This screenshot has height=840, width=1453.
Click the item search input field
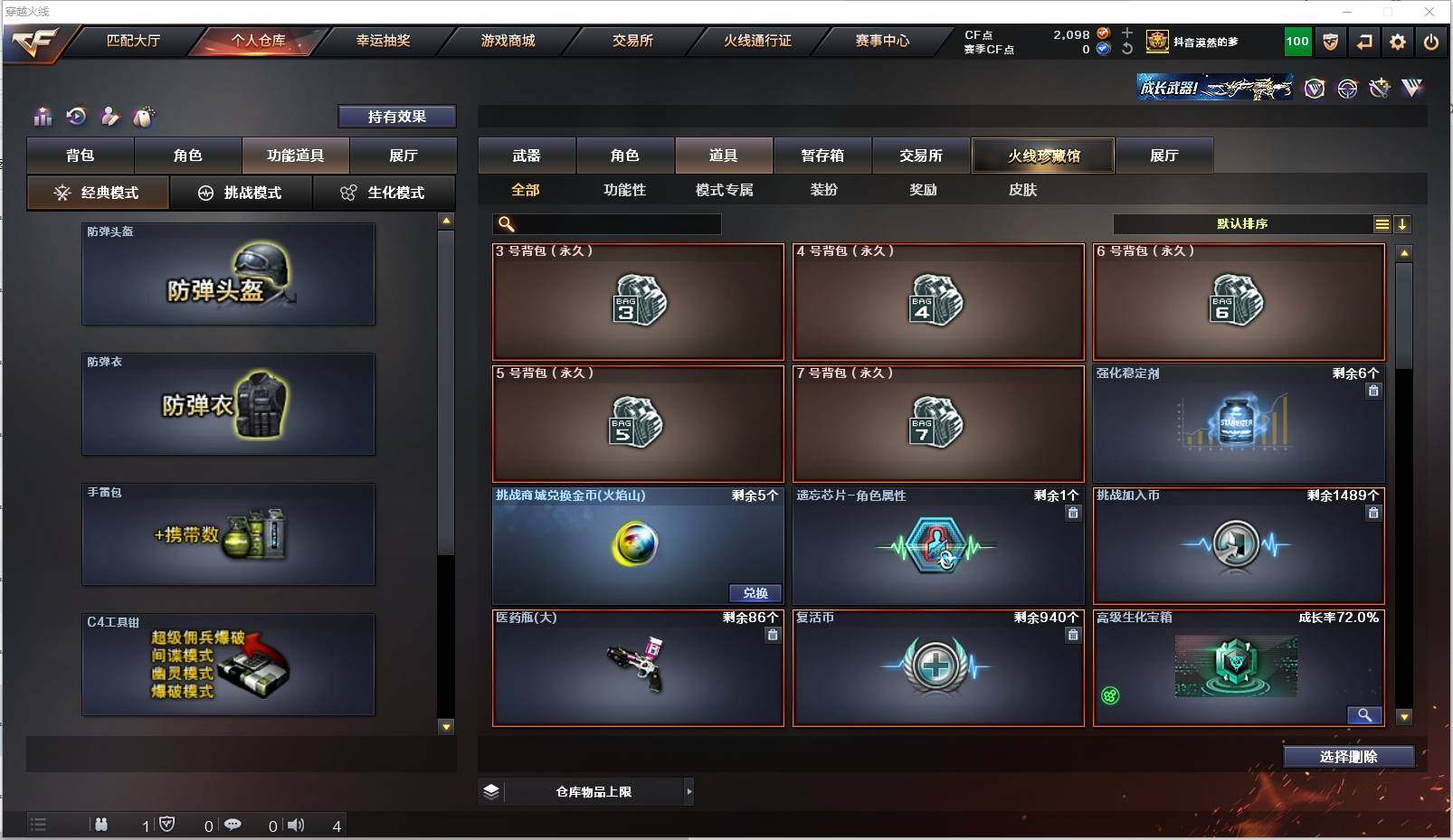point(607,223)
